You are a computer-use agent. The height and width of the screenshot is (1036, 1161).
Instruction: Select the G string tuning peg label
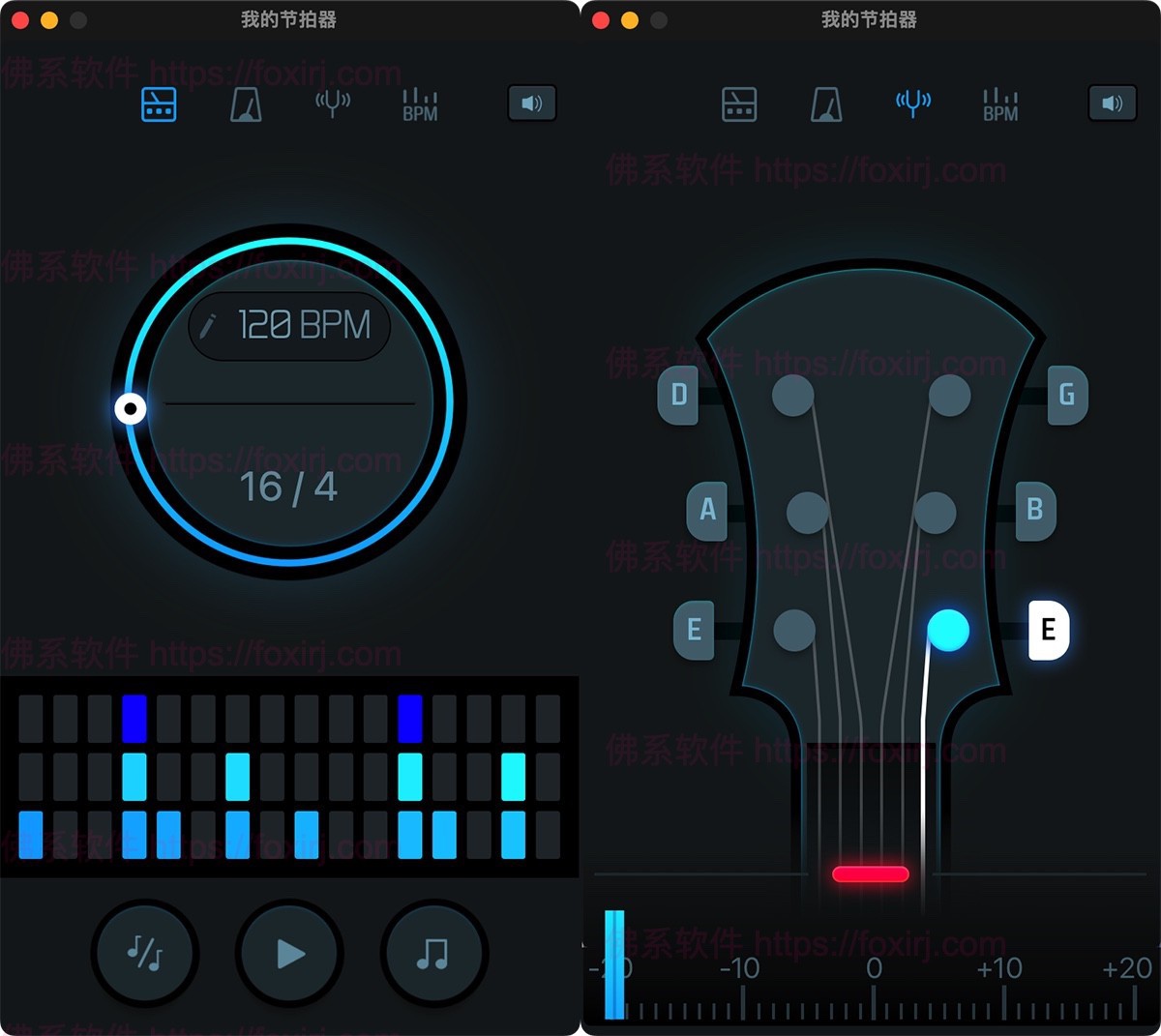click(x=1067, y=395)
